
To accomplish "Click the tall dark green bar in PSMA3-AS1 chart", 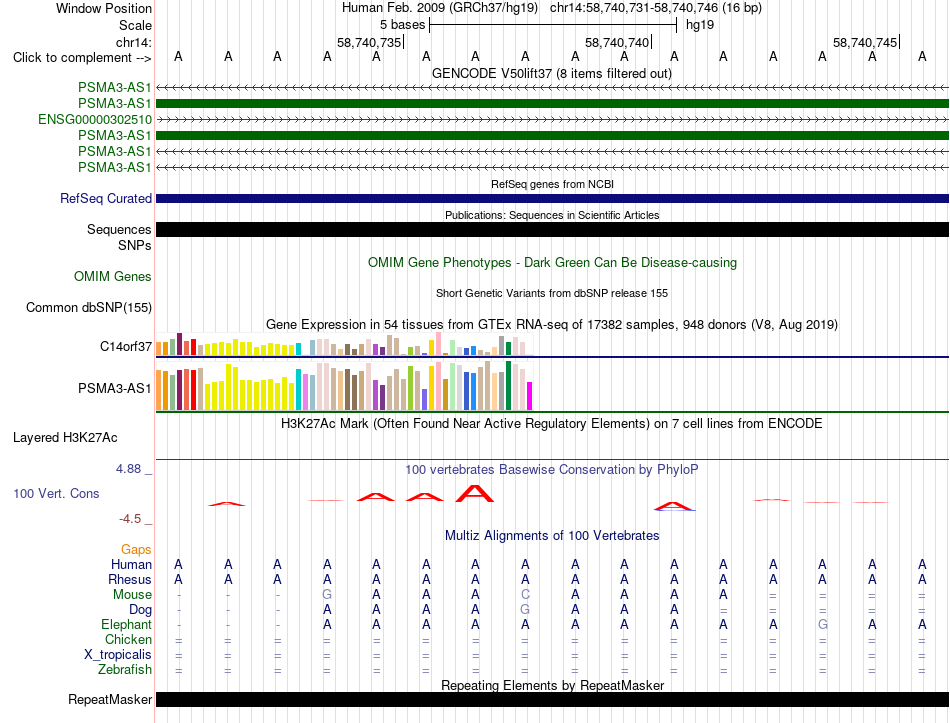I will click(x=509, y=385).
